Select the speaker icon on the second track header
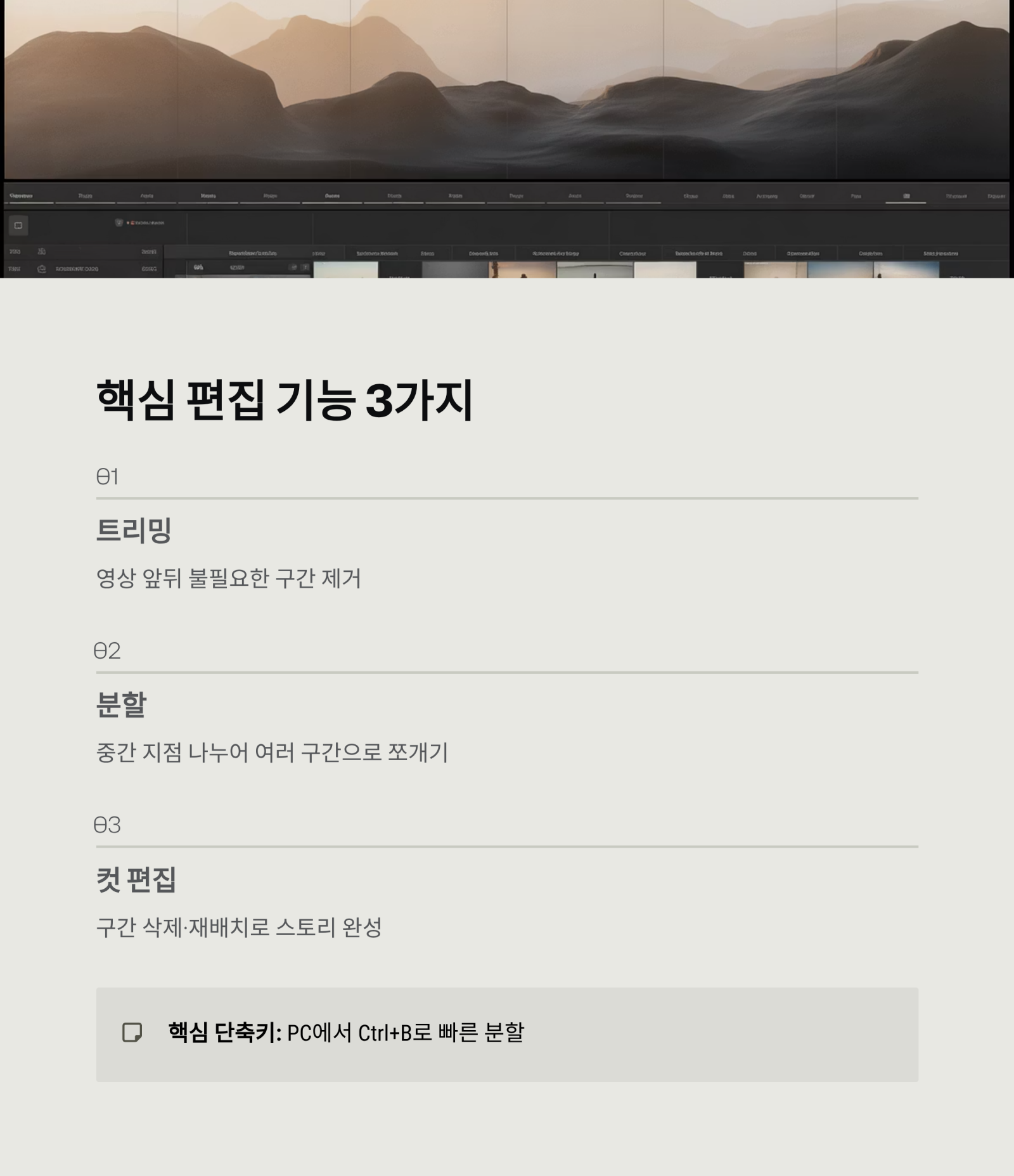The height and width of the screenshot is (1176, 1014). 41,269
